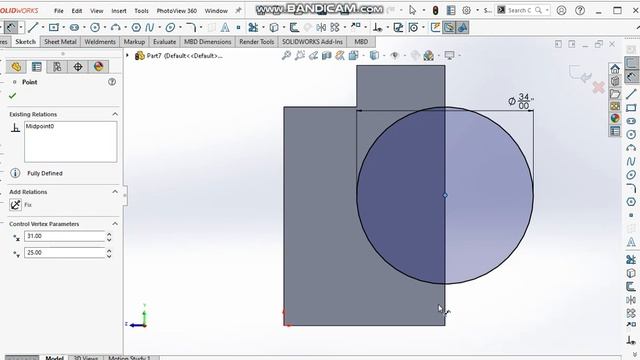This screenshot has height=360, width=640.
Task: Toggle the traffic light rebuild icon
Action: (x=436, y=11)
